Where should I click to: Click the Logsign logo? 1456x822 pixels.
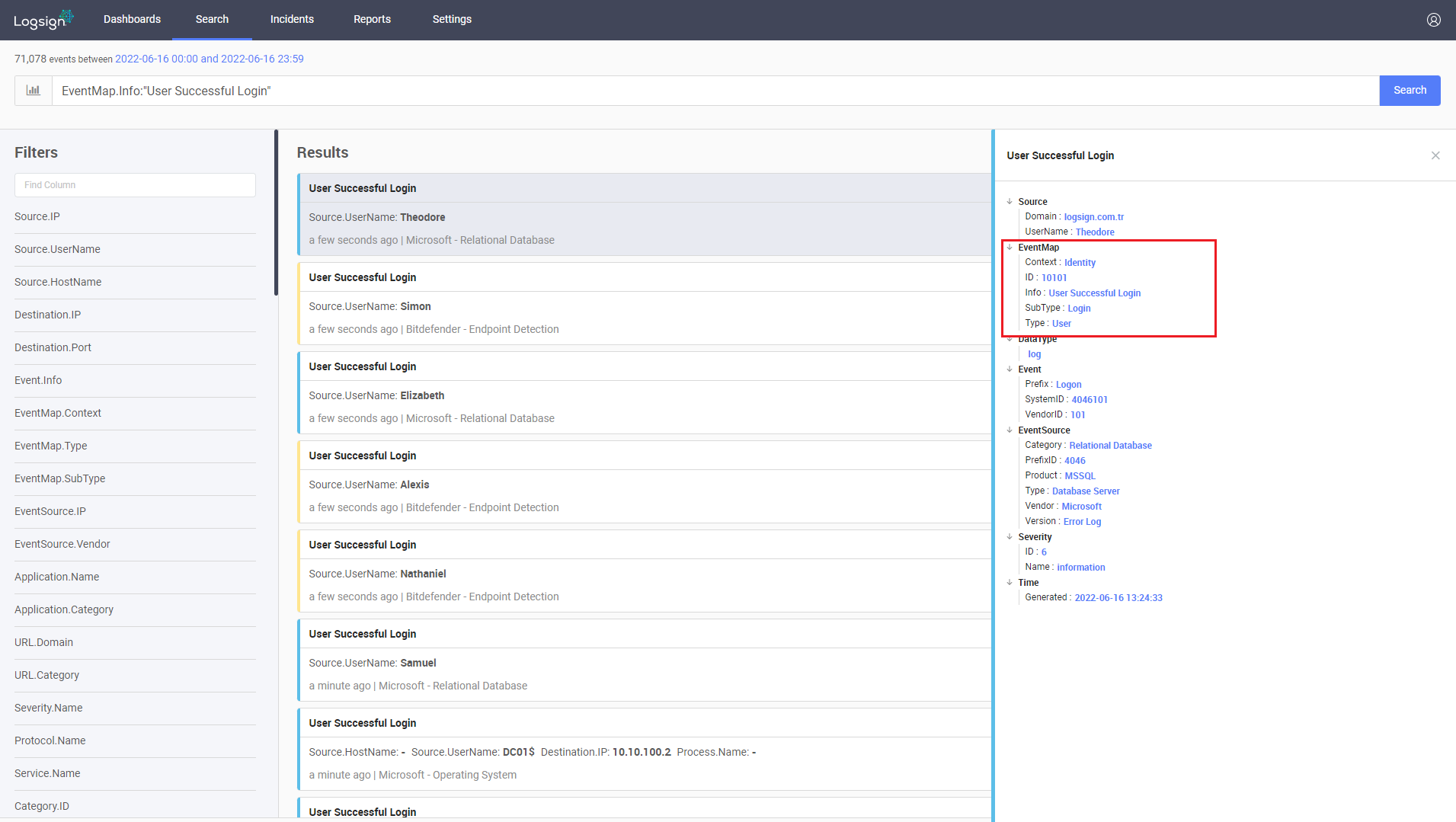click(43, 20)
